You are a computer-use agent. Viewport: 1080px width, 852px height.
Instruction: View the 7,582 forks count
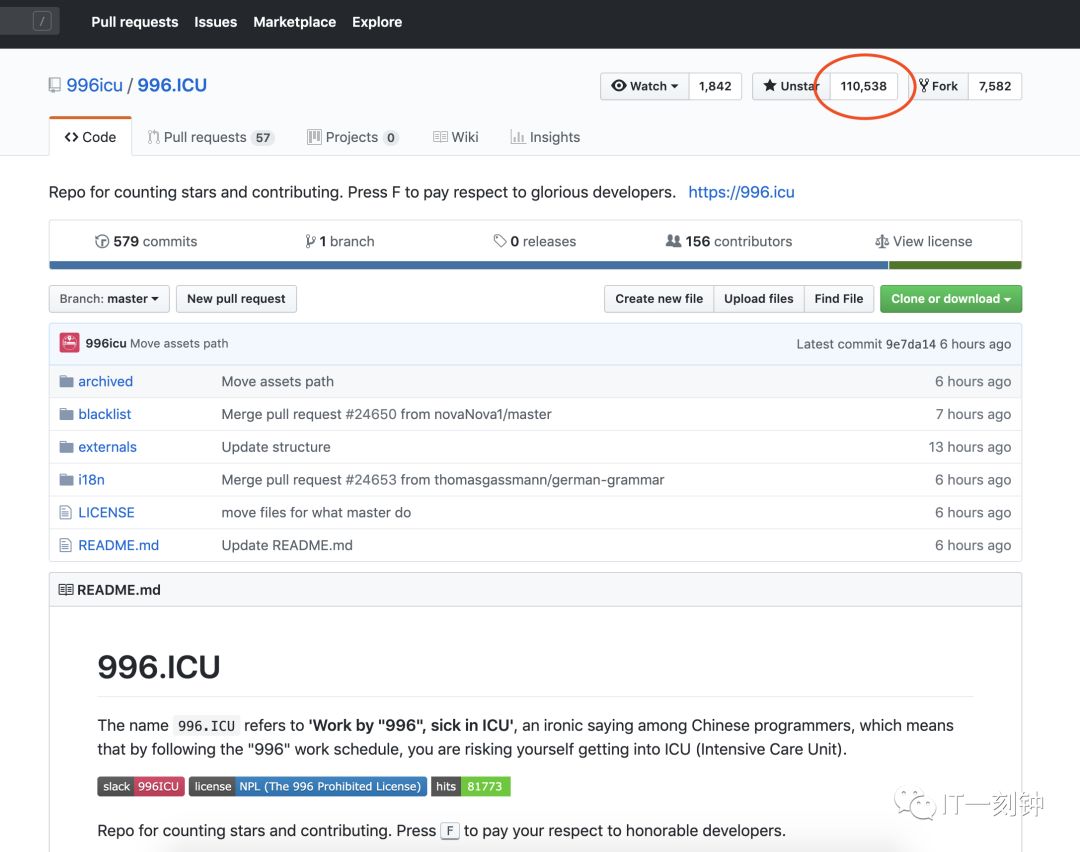pyautogui.click(x=995, y=86)
